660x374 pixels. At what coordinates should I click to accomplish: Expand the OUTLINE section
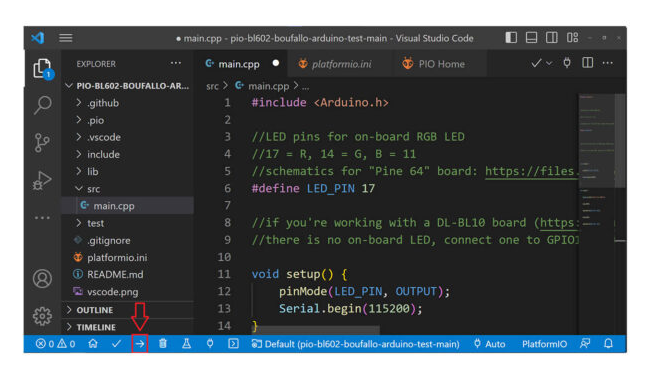pos(128,310)
